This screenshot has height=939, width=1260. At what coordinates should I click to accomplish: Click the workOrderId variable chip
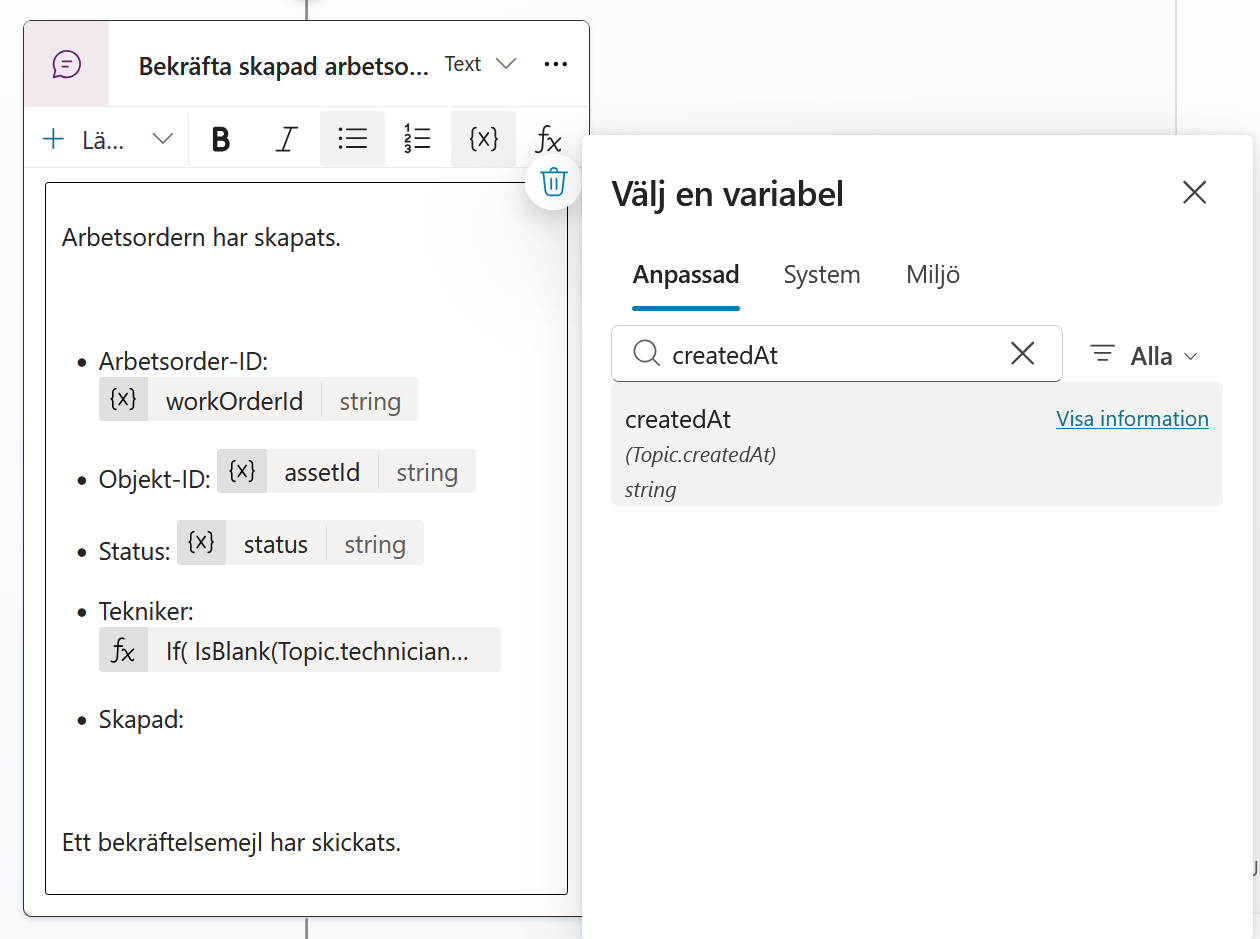pos(258,399)
